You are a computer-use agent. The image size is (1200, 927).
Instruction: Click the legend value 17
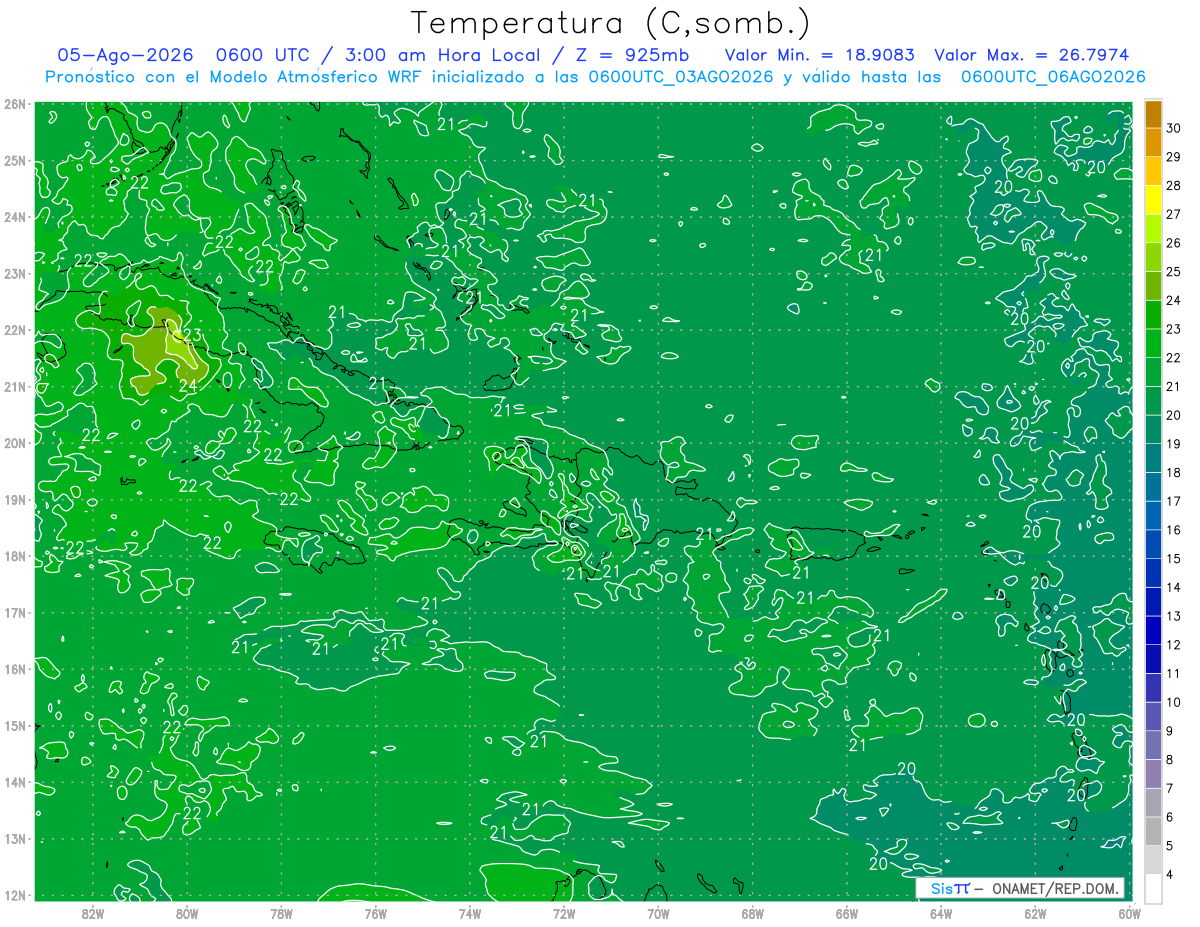point(1174,501)
